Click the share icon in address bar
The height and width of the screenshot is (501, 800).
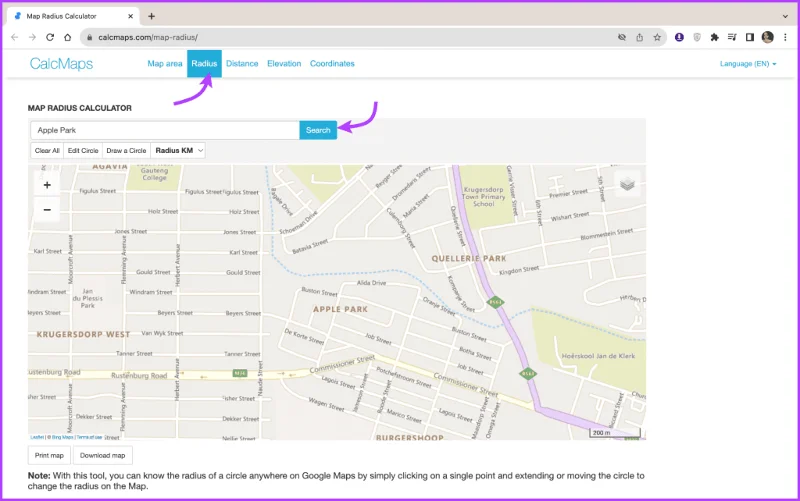coord(639,37)
